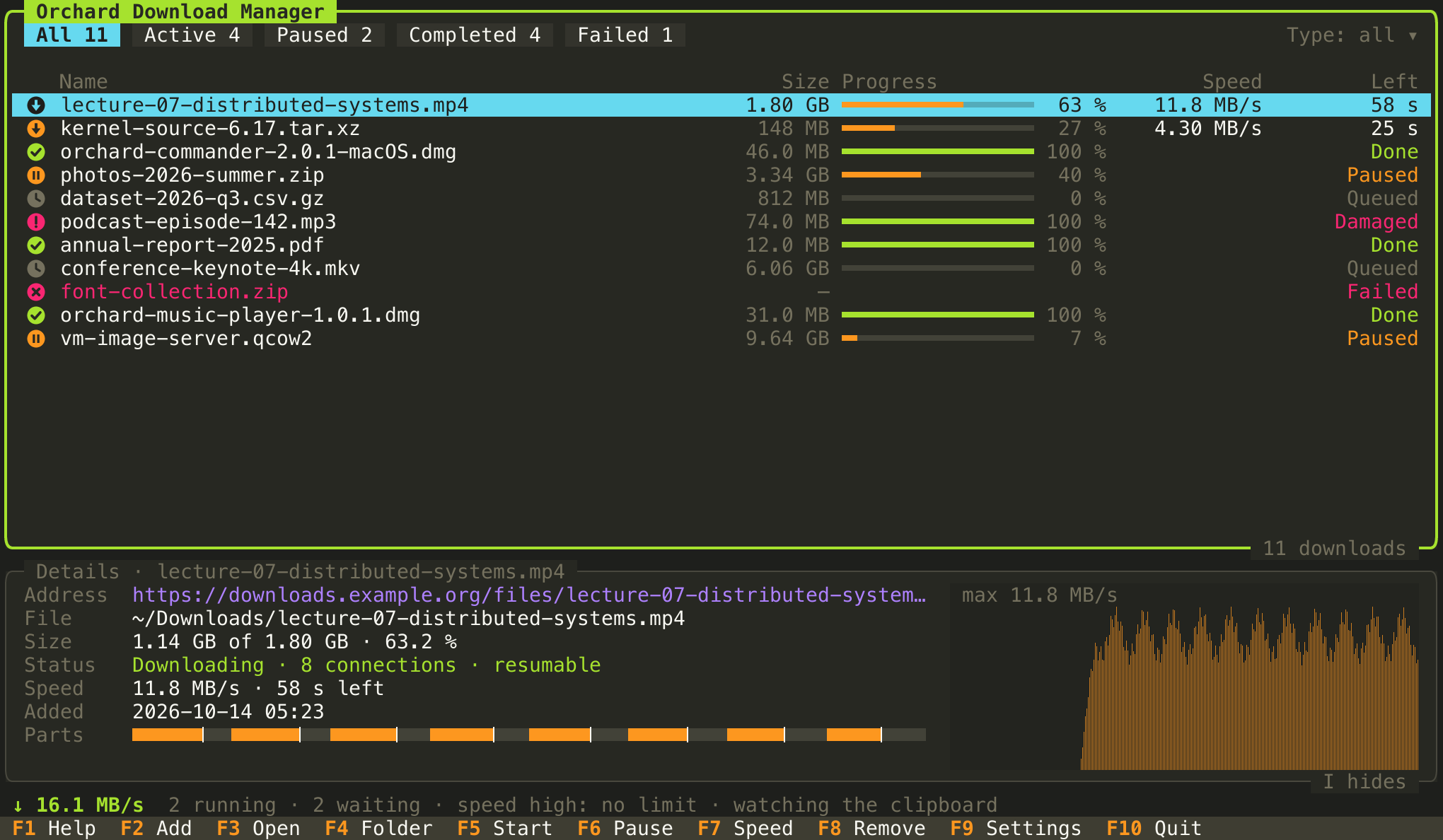Click F4 Folder in the function bar

[378, 828]
